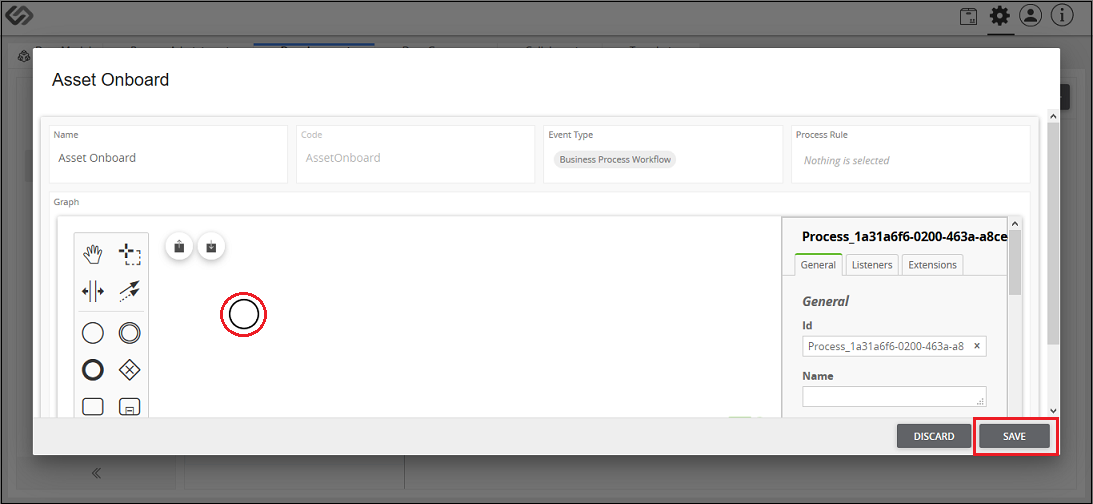The image size is (1093, 504).
Task: Open the information icon in top bar
Action: [x=1062, y=16]
